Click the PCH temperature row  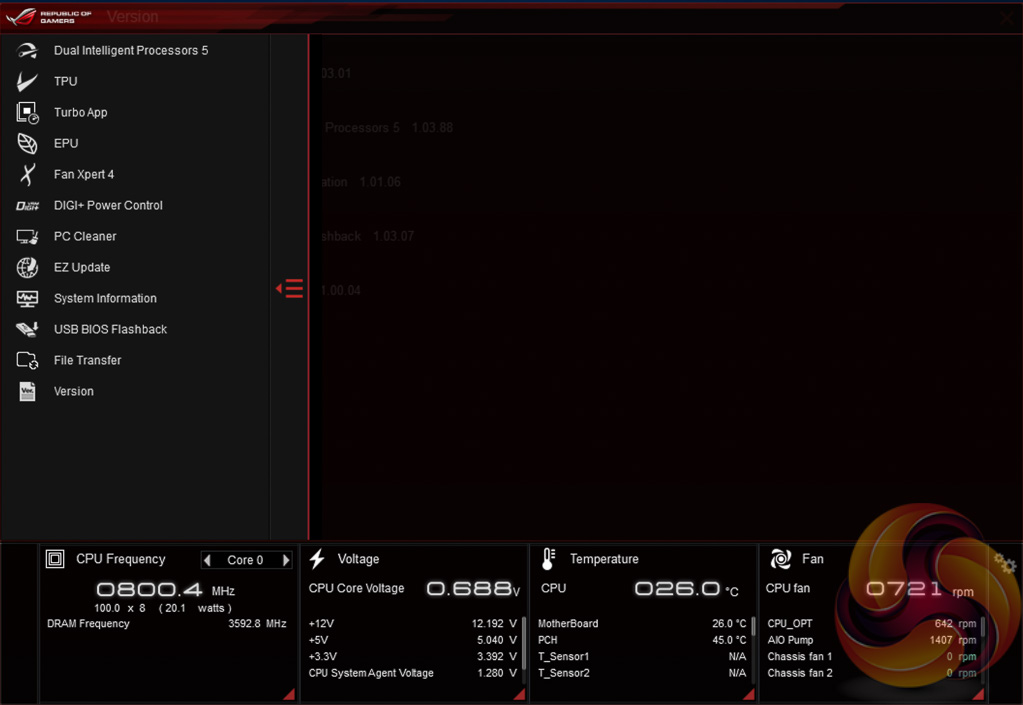642,640
